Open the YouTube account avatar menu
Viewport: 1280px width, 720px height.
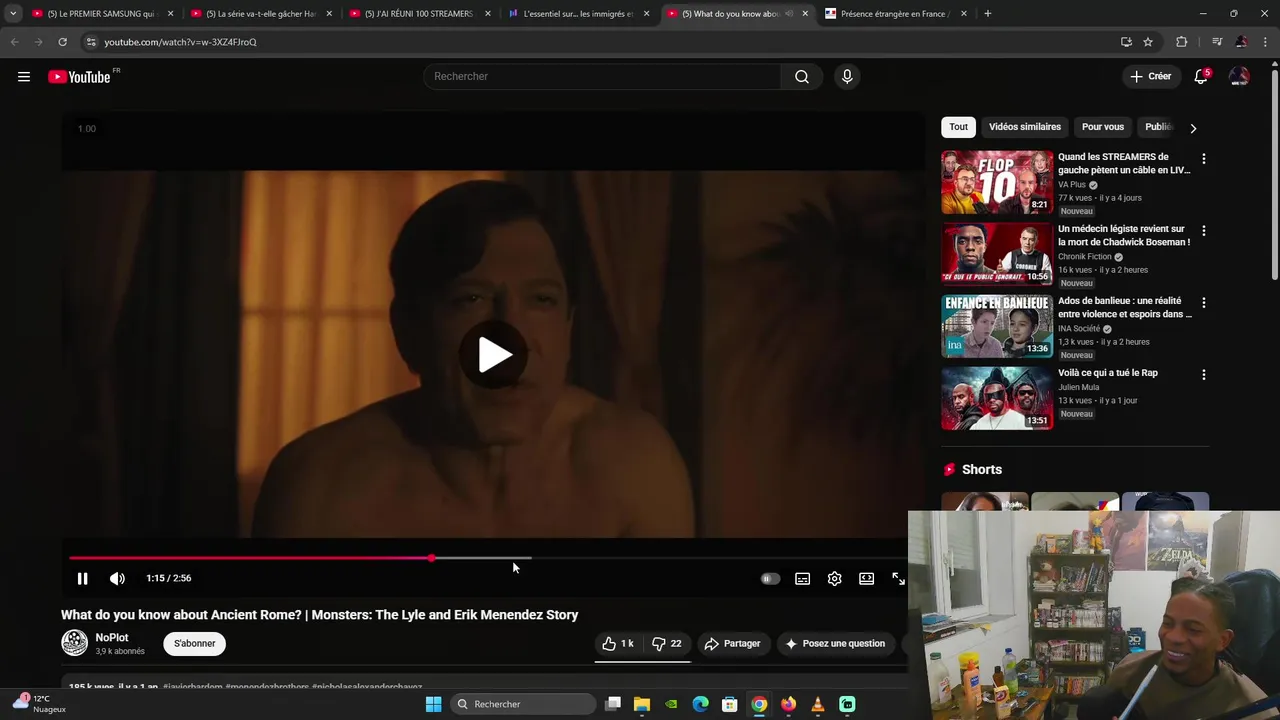pos(1239,77)
